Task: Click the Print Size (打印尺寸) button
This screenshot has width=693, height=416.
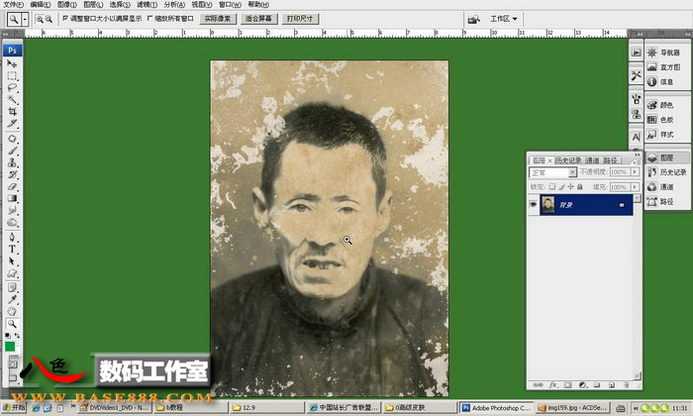Action: pos(298,18)
